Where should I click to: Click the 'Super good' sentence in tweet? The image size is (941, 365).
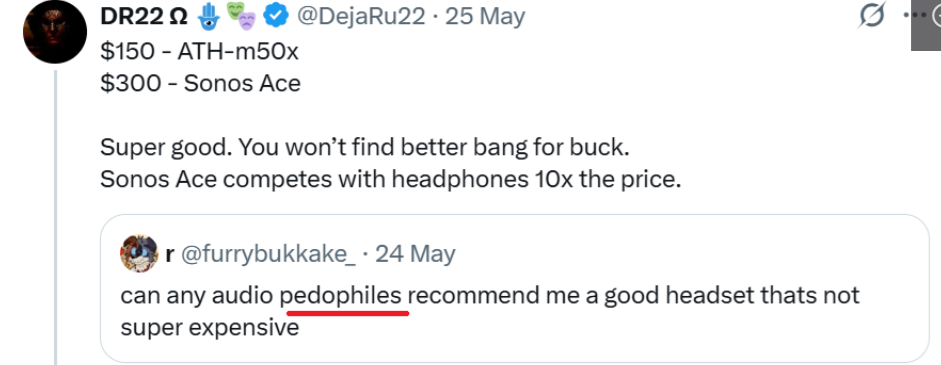click(x=365, y=148)
